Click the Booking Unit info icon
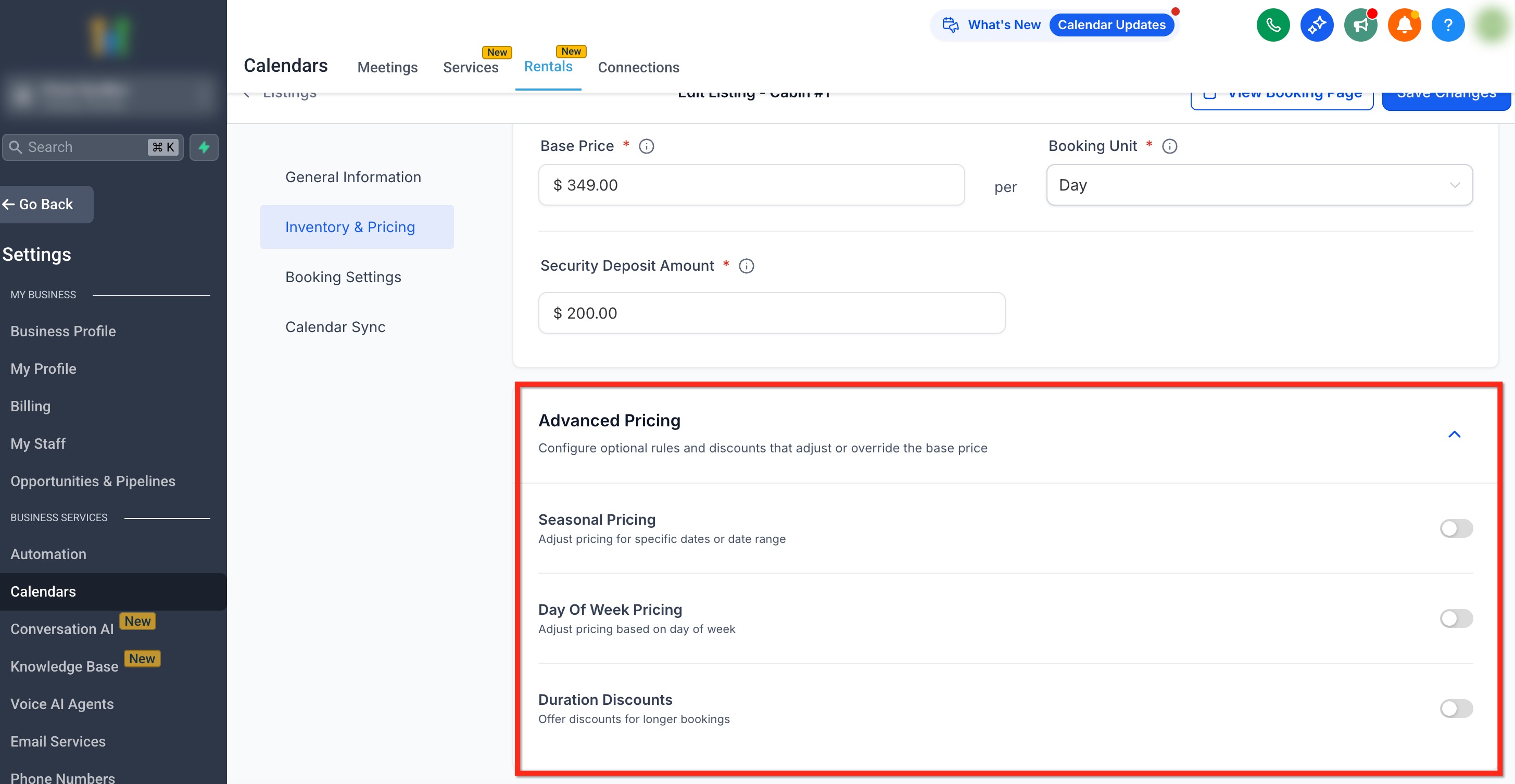1515x784 pixels. [x=1169, y=146]
